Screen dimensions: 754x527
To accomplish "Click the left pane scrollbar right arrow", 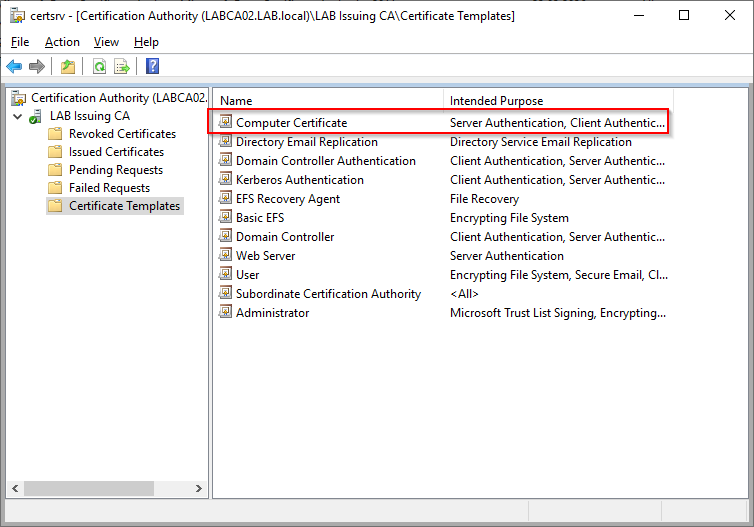I will pos(199,489).
